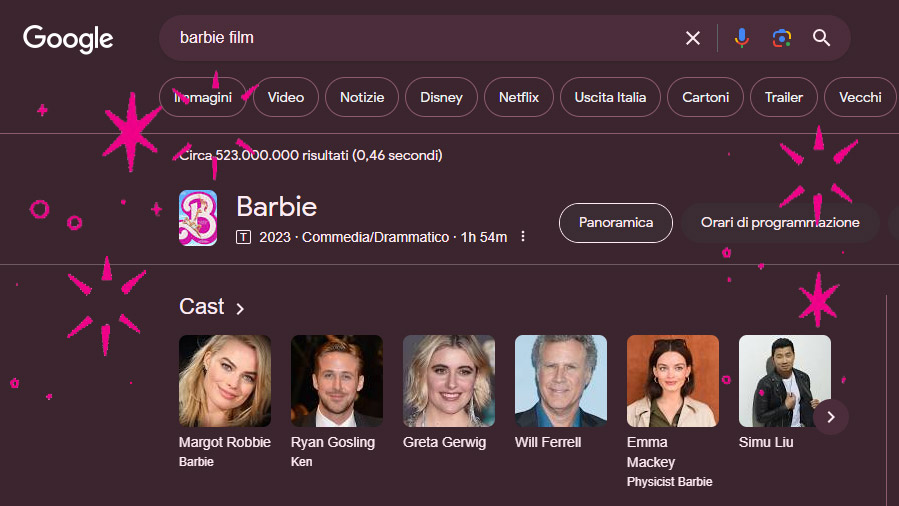Open Will Ferrell's photo
The image size is (899, 506).
561,381
